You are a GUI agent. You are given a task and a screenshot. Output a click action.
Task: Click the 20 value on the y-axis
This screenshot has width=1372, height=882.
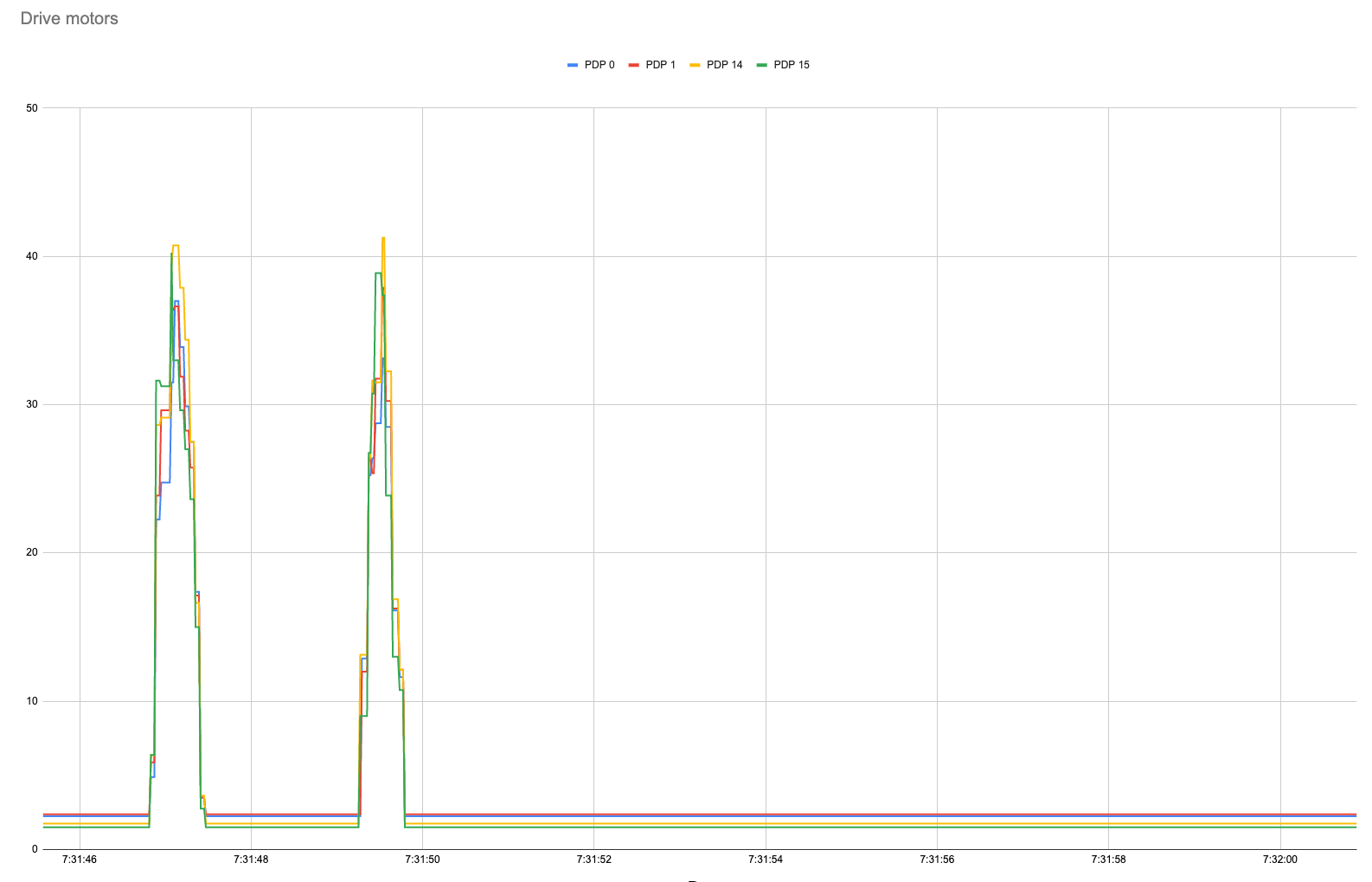[x=32, y=552]
